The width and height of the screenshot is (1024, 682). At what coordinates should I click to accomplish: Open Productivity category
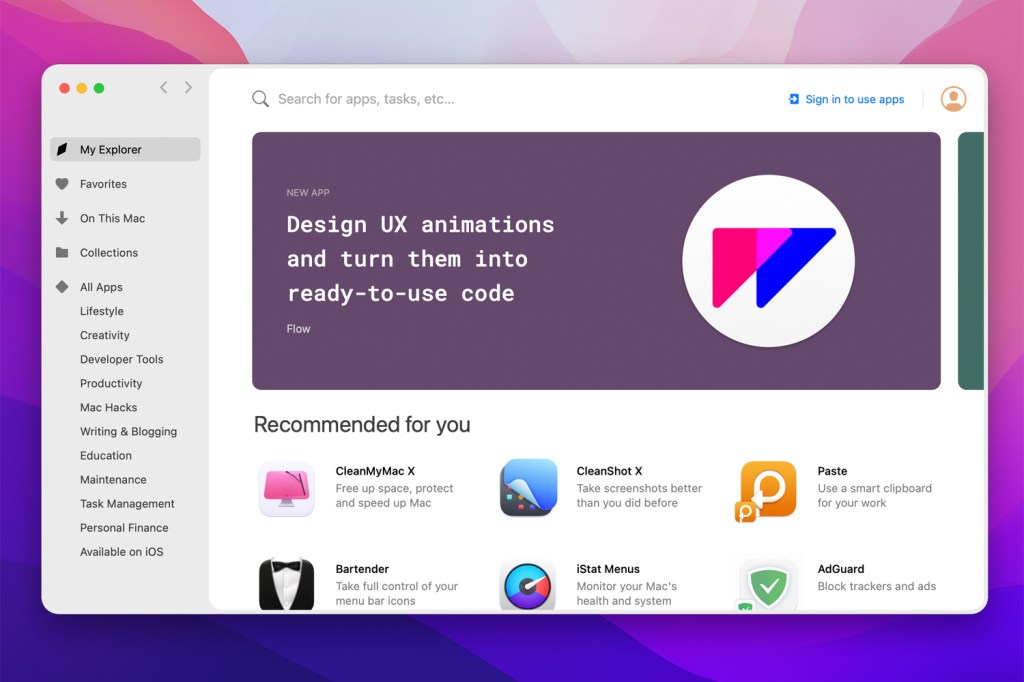(x=111, y=383)
